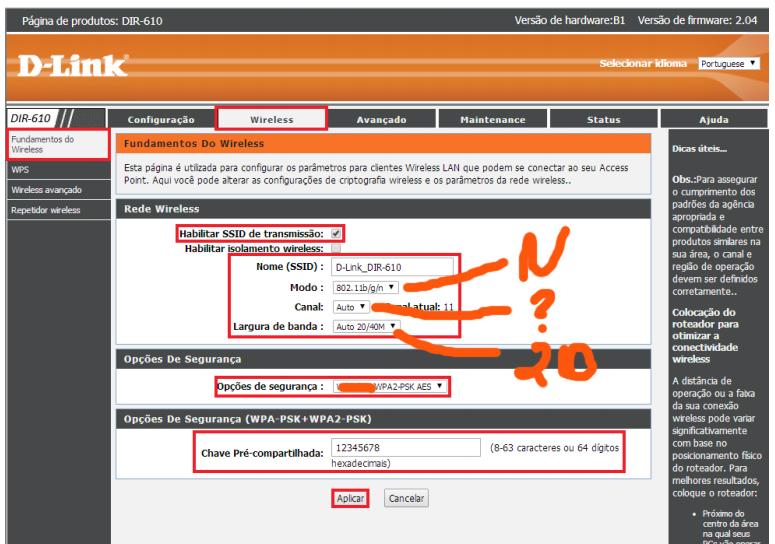The image size is (775, 544).
Task: Open the Opções de segurança dropdown
Action: tap(389, 386)
